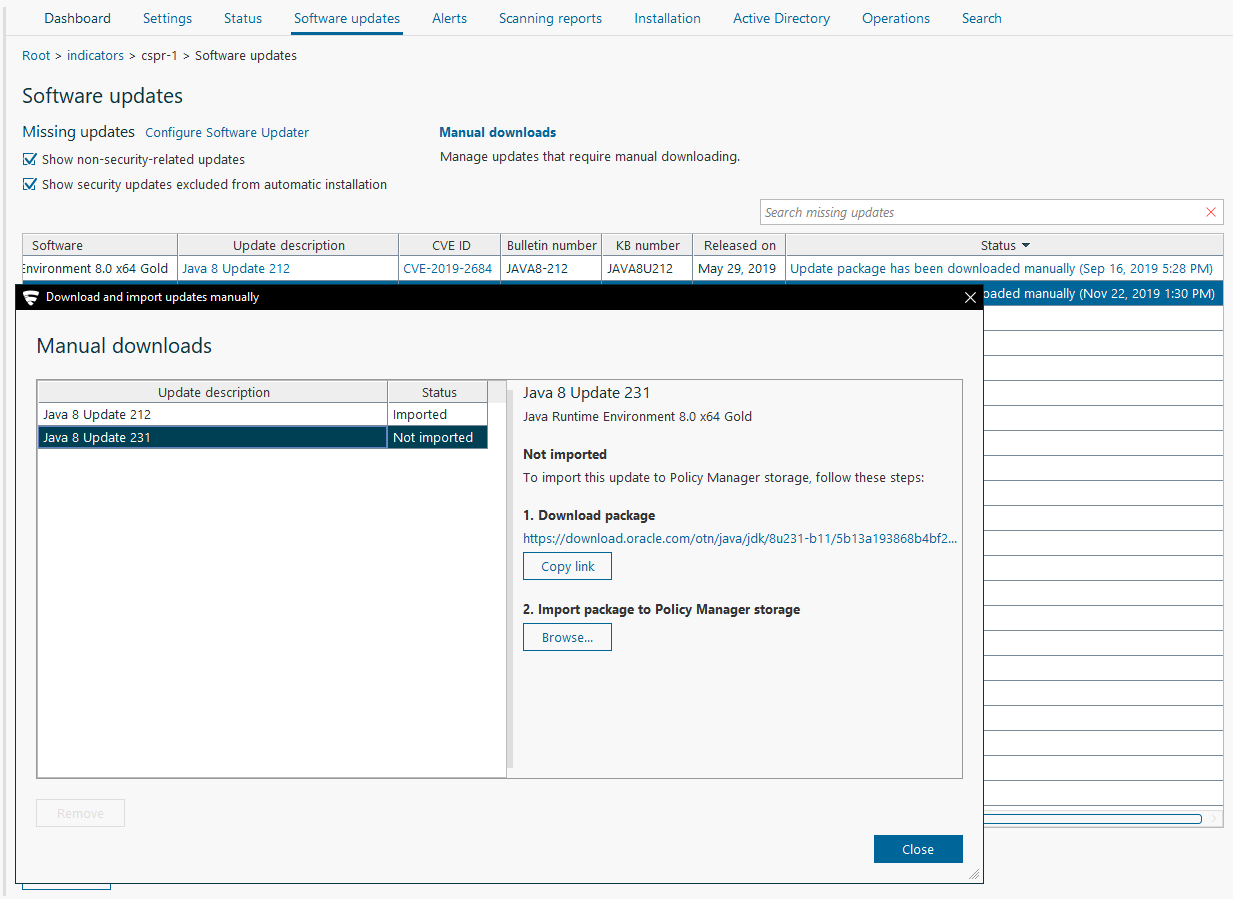
Task: Click the dialog resize grip corner
Action: click(x=974, y=874)
